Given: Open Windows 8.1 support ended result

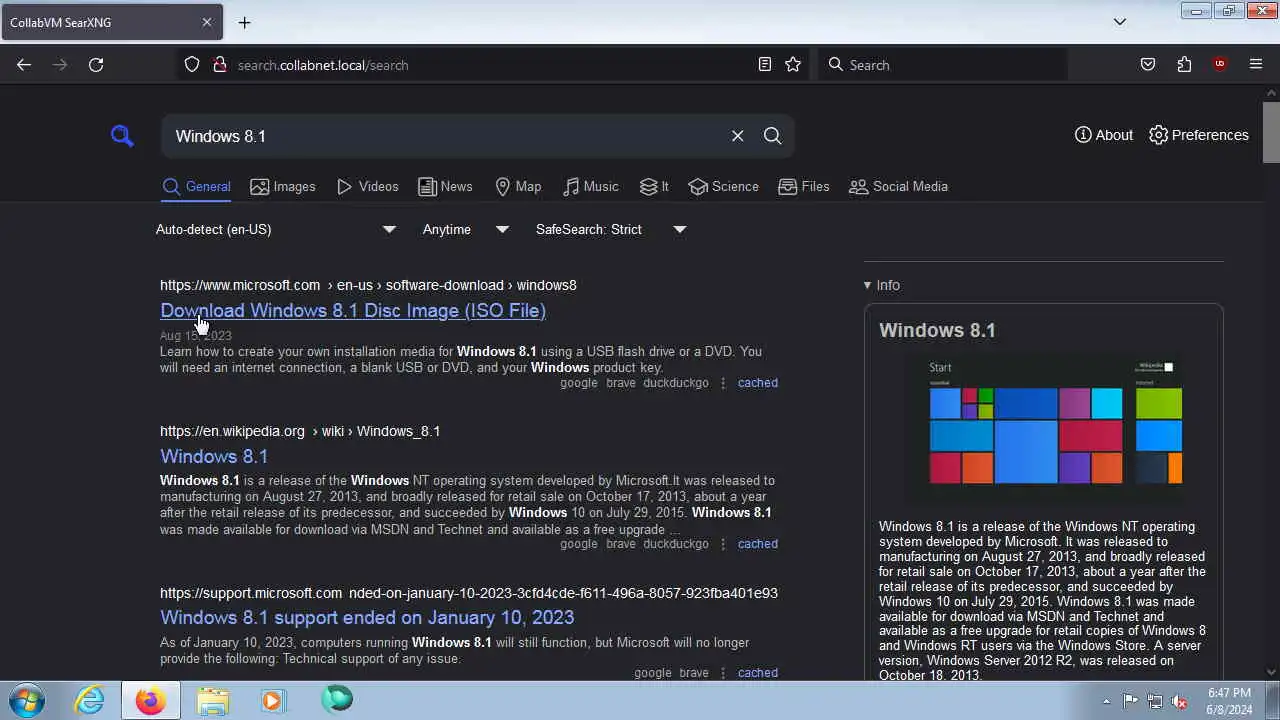Looking at the screenshot, I should pos(367,617).
